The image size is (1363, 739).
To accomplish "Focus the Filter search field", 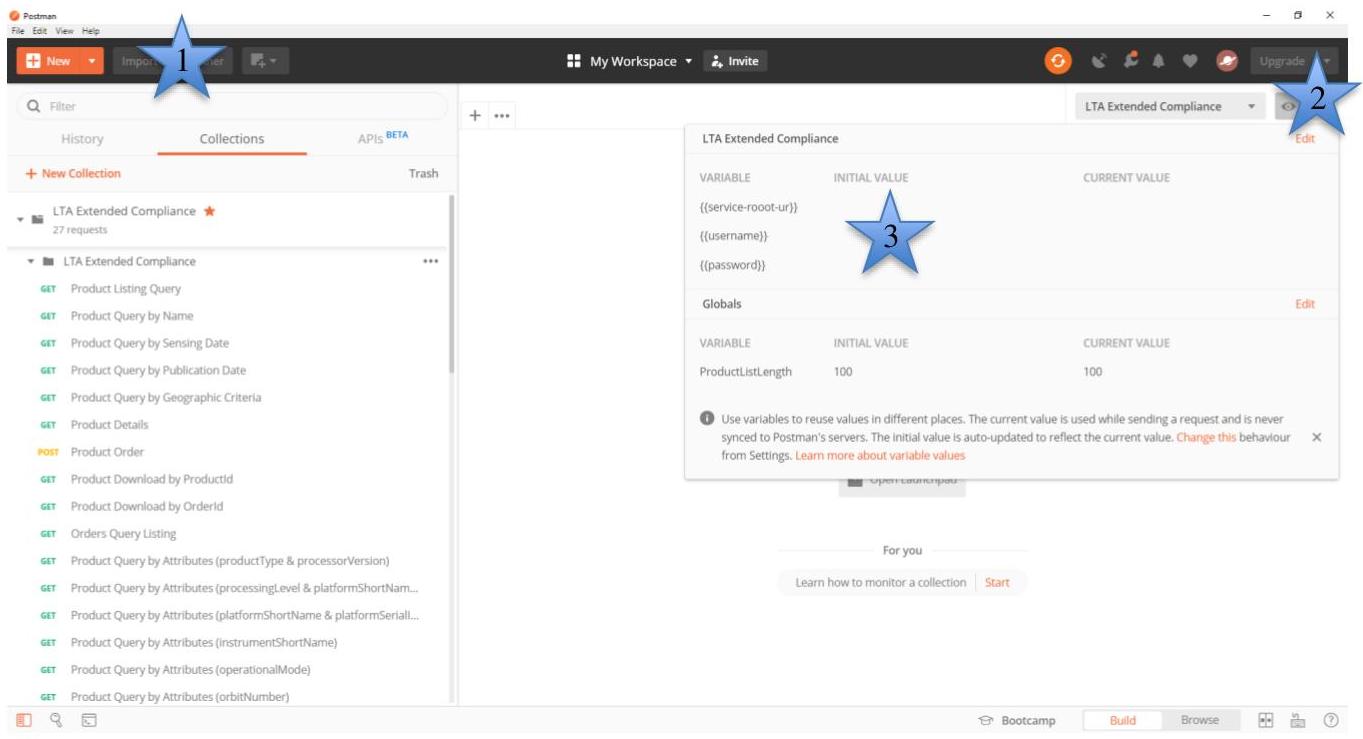I will pyautogui.click(x=233, y=106).
